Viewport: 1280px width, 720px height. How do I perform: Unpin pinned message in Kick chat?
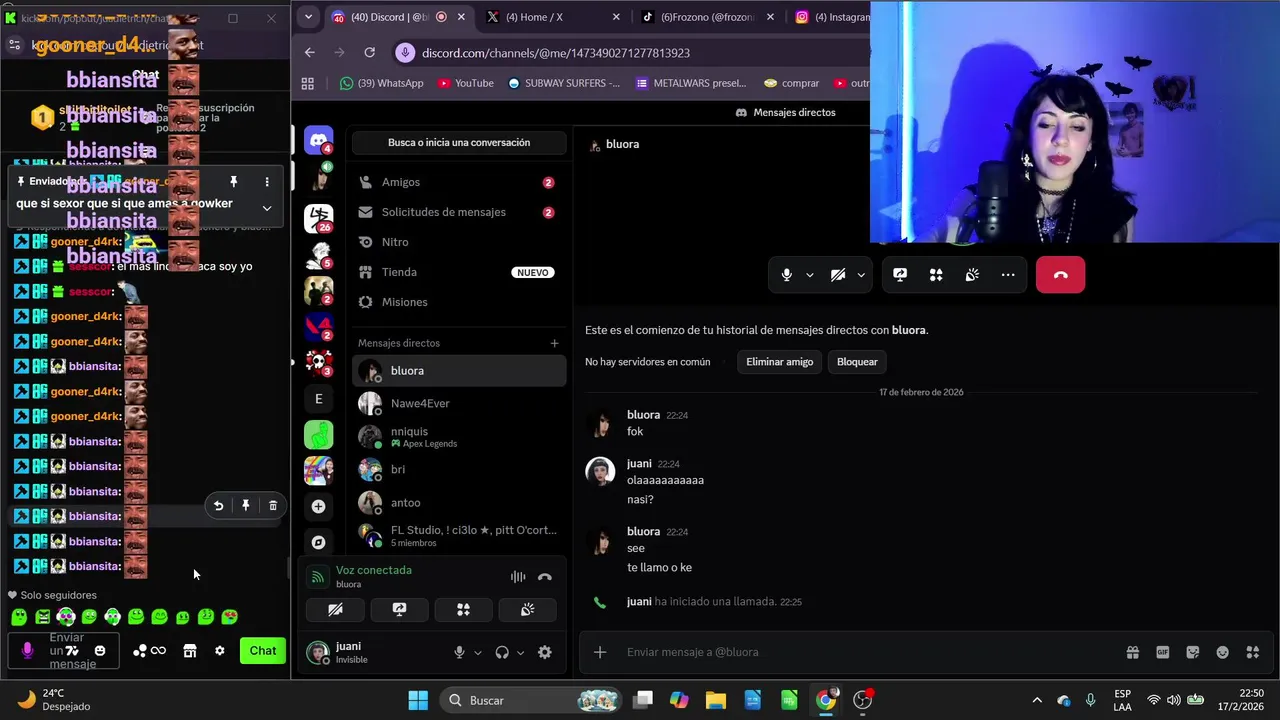click(233, 181)
